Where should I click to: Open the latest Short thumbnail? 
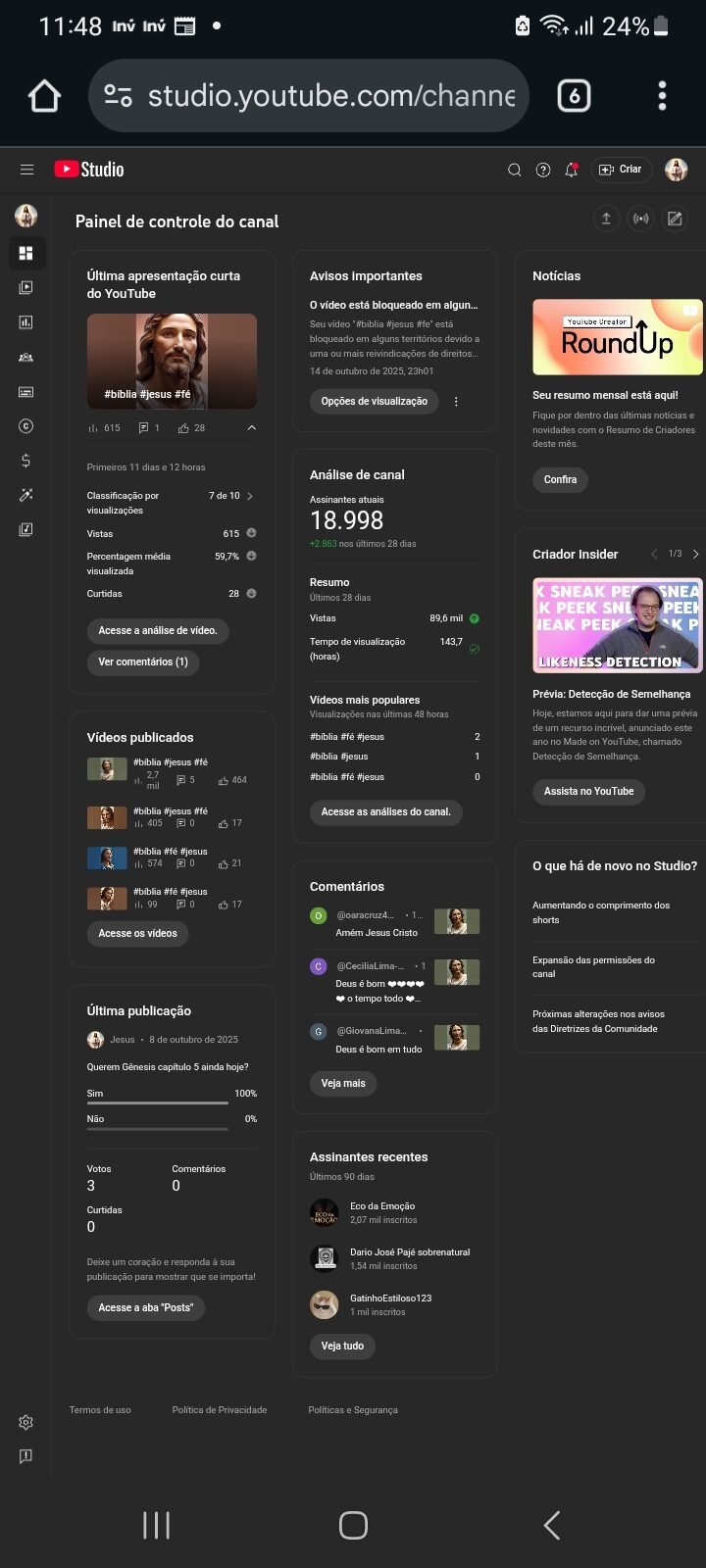[x=172, y=361]
